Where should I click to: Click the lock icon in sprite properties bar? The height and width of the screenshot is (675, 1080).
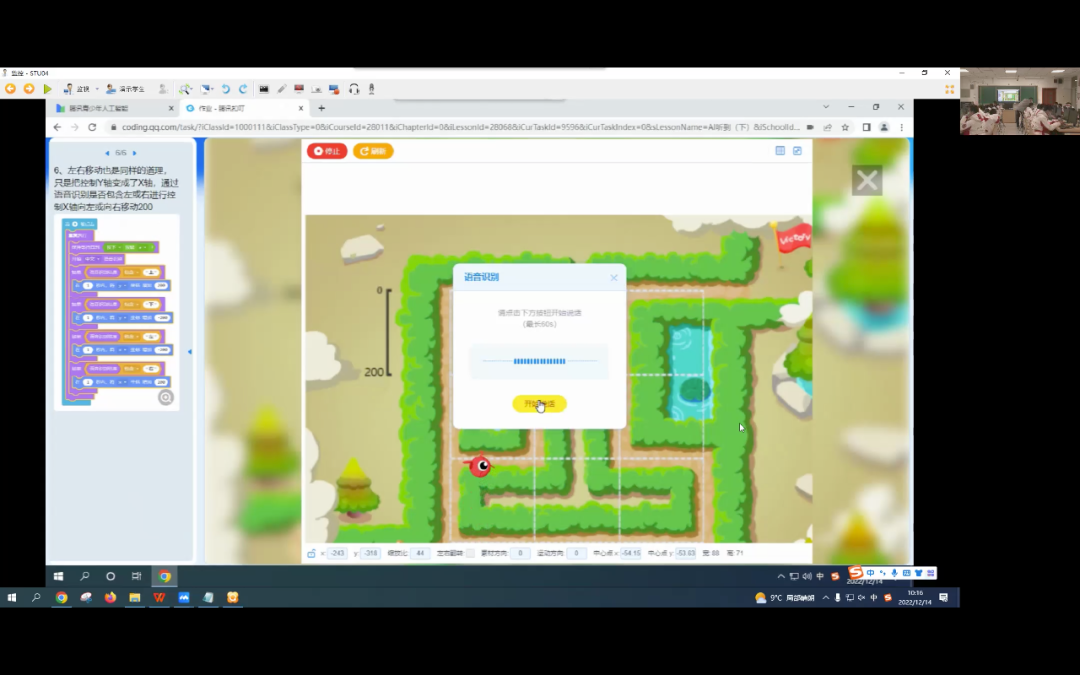pyautogui.click(x=311, y=553)
